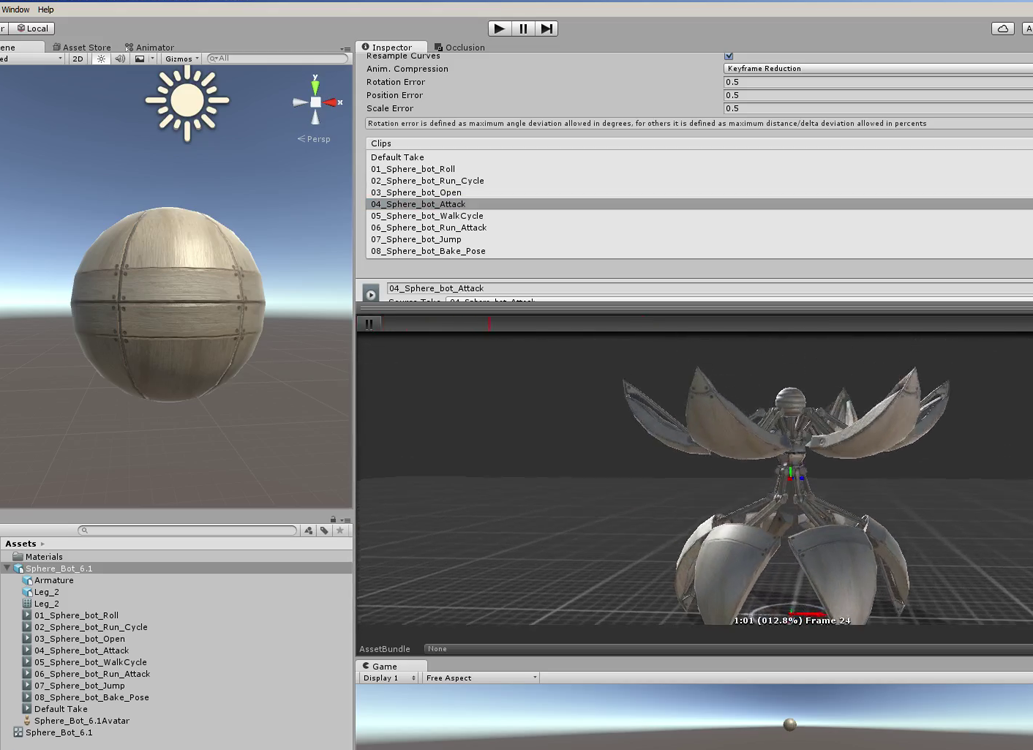The width and height of the screenshot is (1033, 750).
Task: Open the Gizmos dropdown
Action: pos(181,59)
